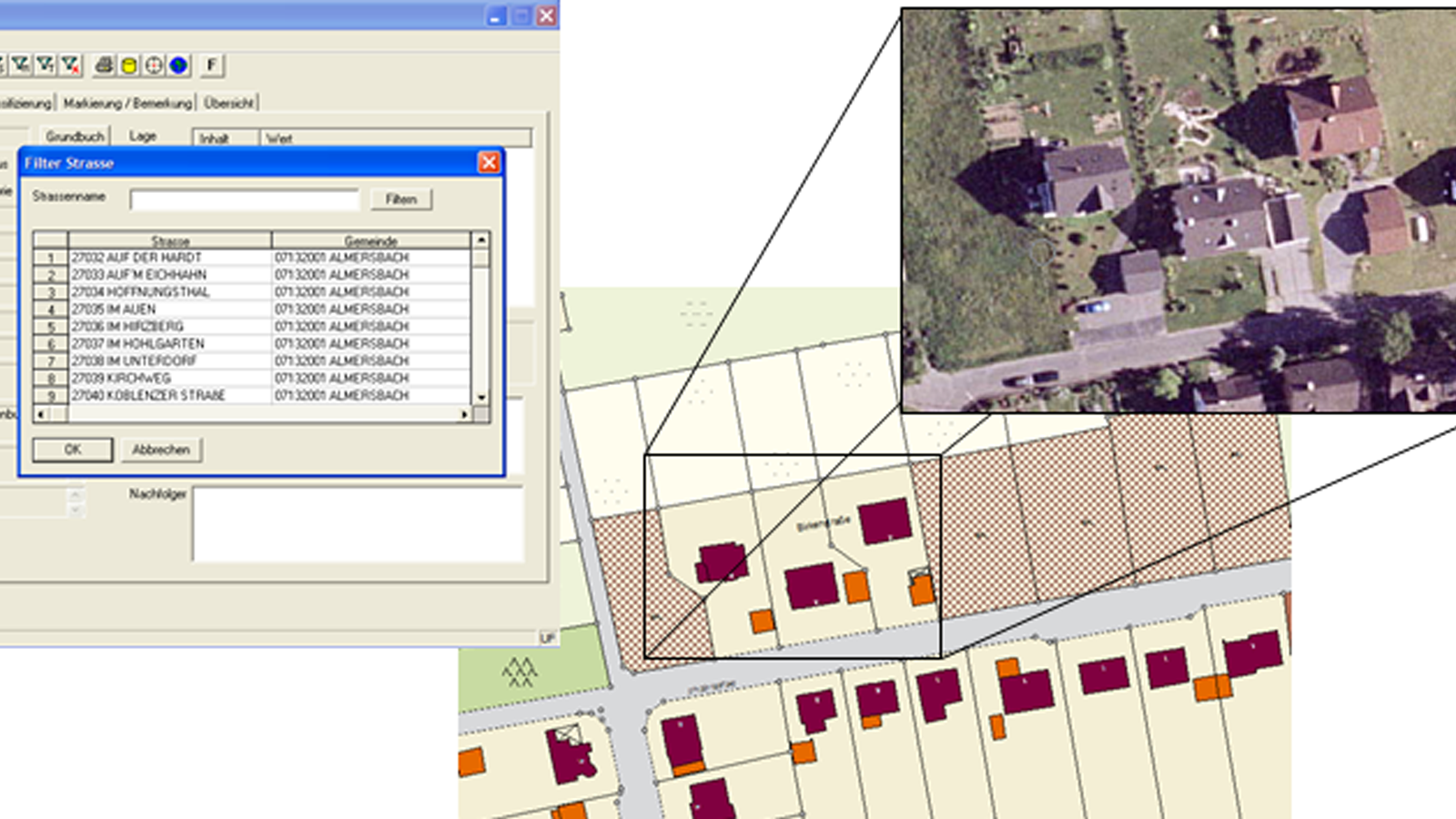Click the yellow database cylinder icon

(129, 66)
